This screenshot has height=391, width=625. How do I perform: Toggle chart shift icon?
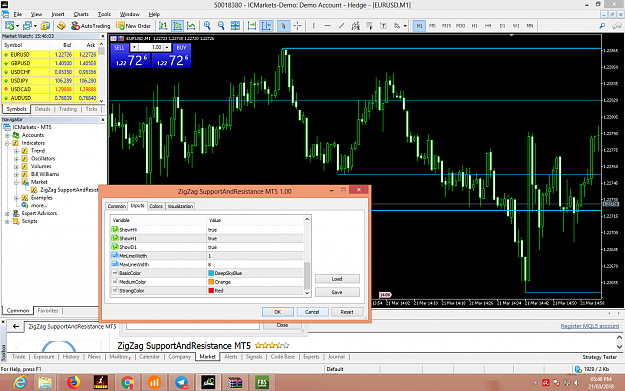[266, 26]
